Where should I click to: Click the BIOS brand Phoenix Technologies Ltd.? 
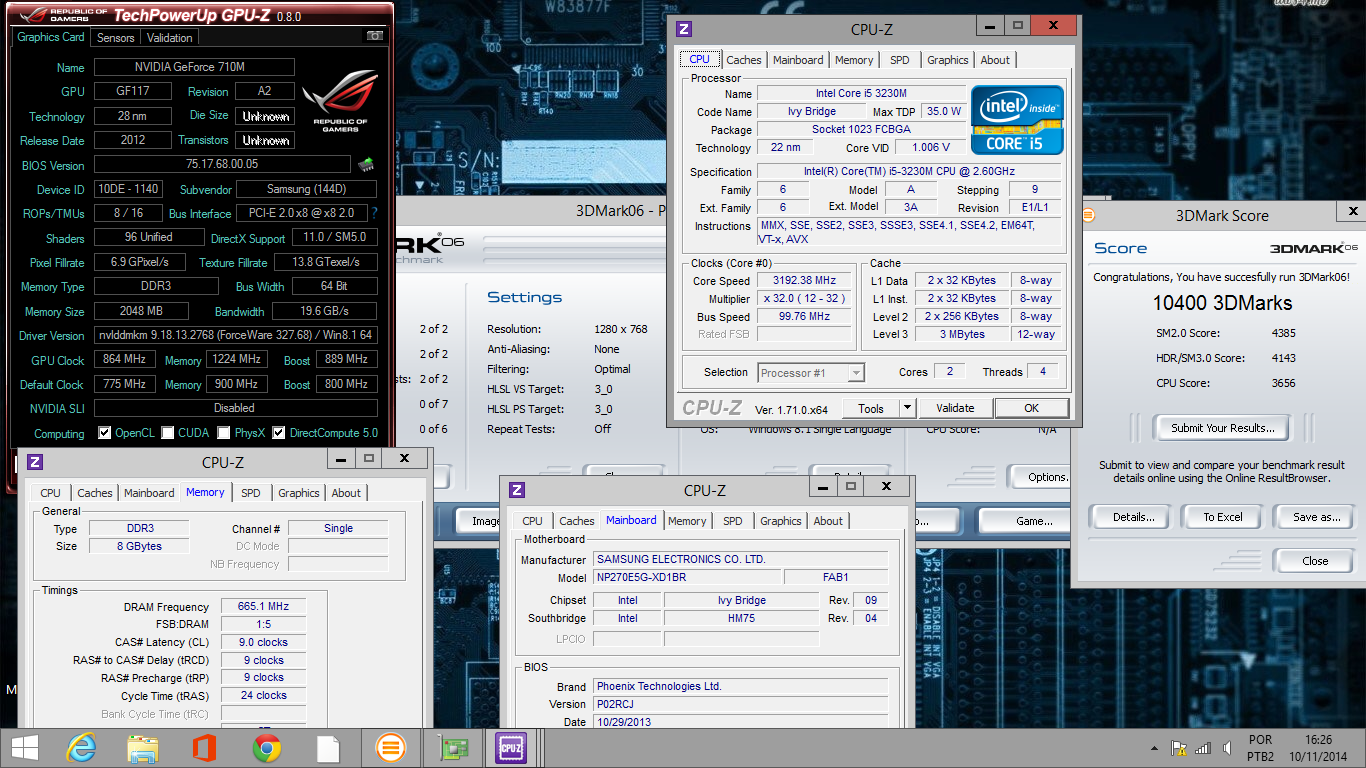pyautogui.click(x=740, y=686)
